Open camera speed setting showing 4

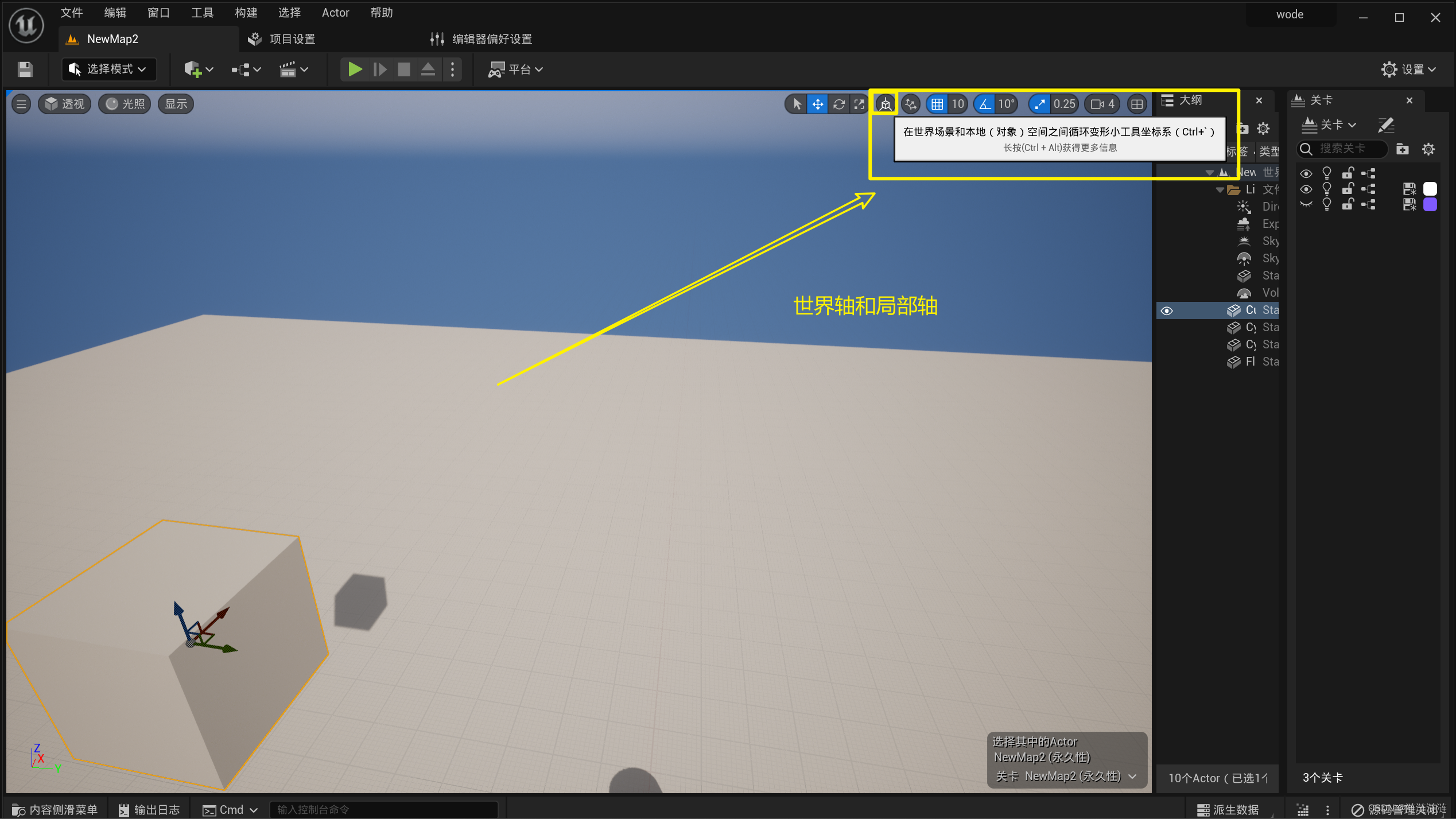click(x=1102, y=104)
